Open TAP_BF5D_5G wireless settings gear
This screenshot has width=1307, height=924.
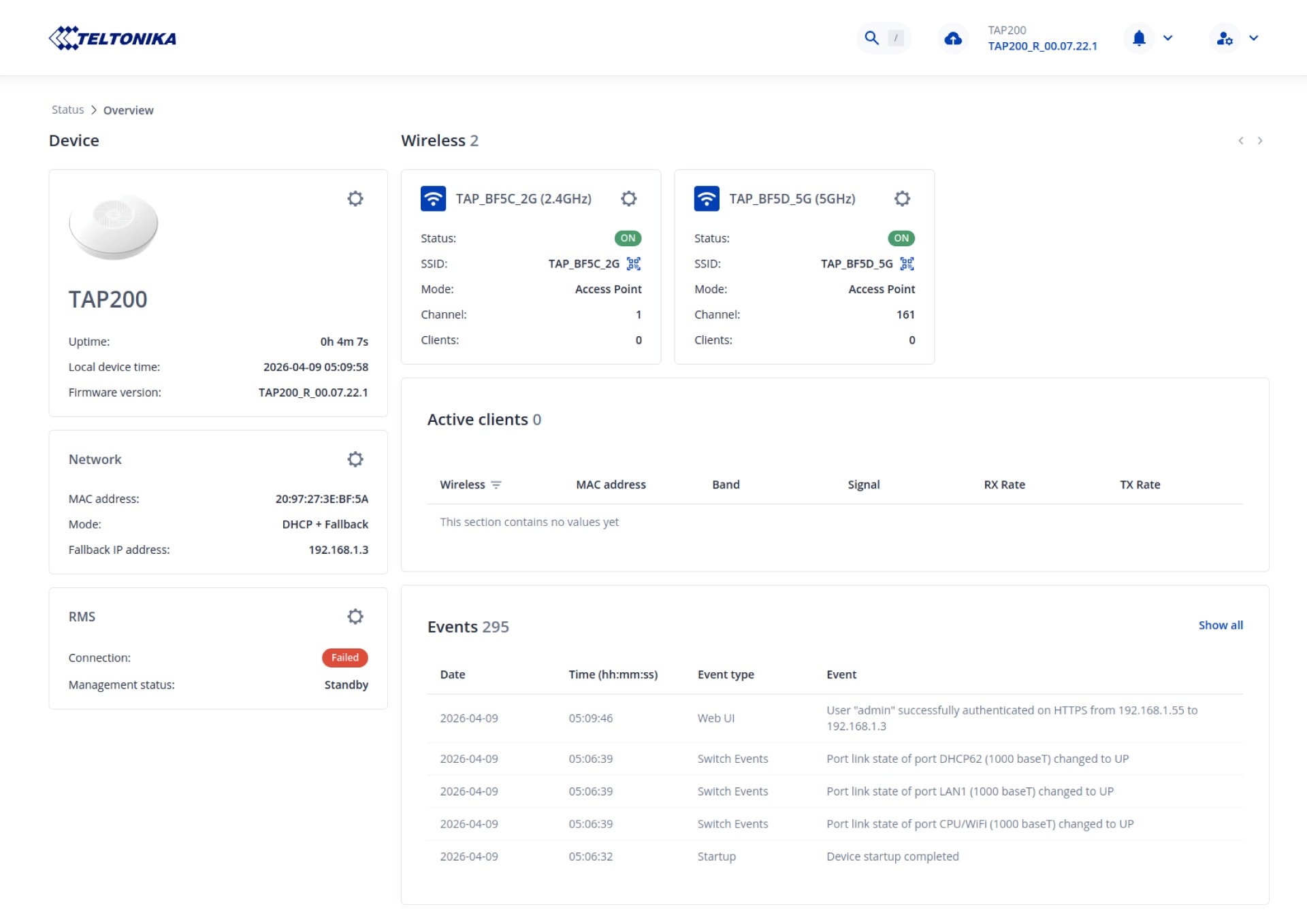pos(902,199)
